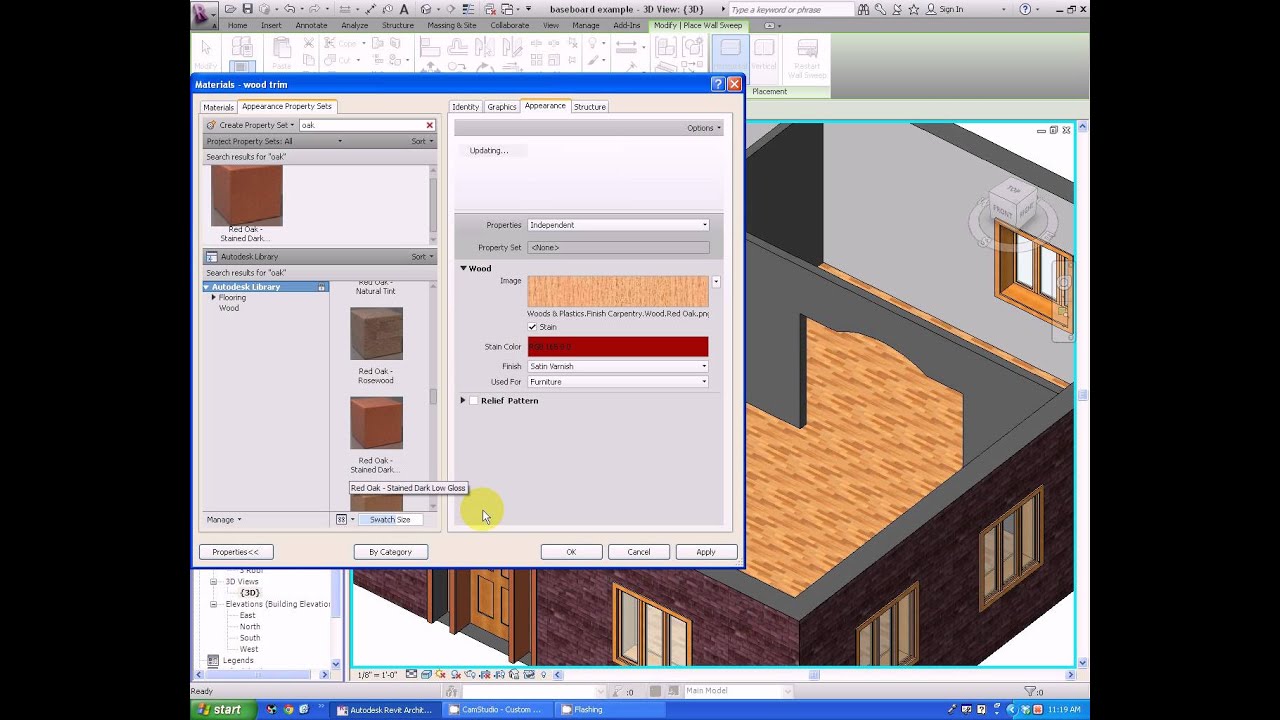
Task: Click the Restart Wall Sweep icon
Action: click(807, 48)
